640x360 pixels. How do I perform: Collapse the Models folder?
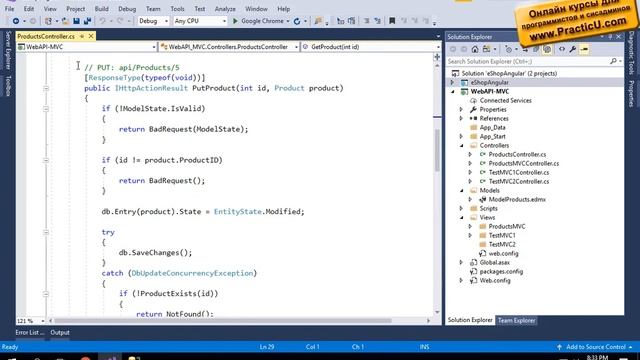[461, 191]
